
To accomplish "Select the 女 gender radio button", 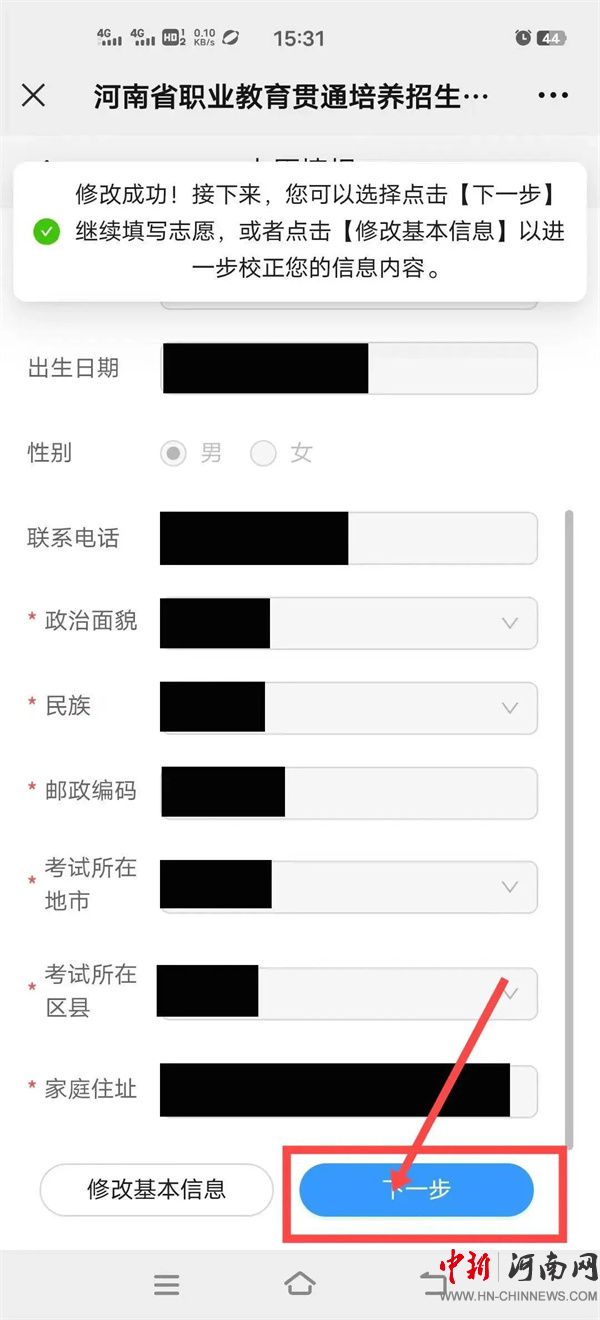I will (x=263, y=453).
